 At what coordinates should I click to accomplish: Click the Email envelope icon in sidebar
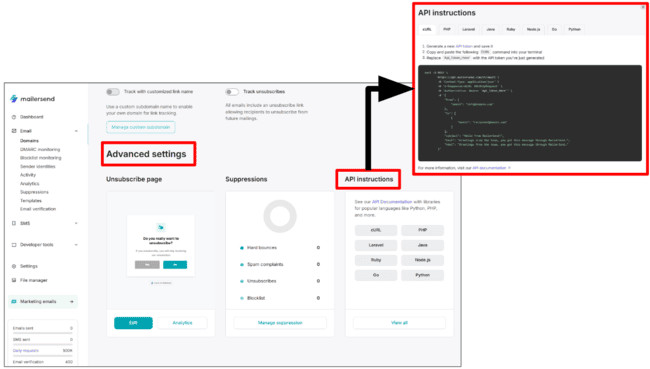tap(14, 131)
